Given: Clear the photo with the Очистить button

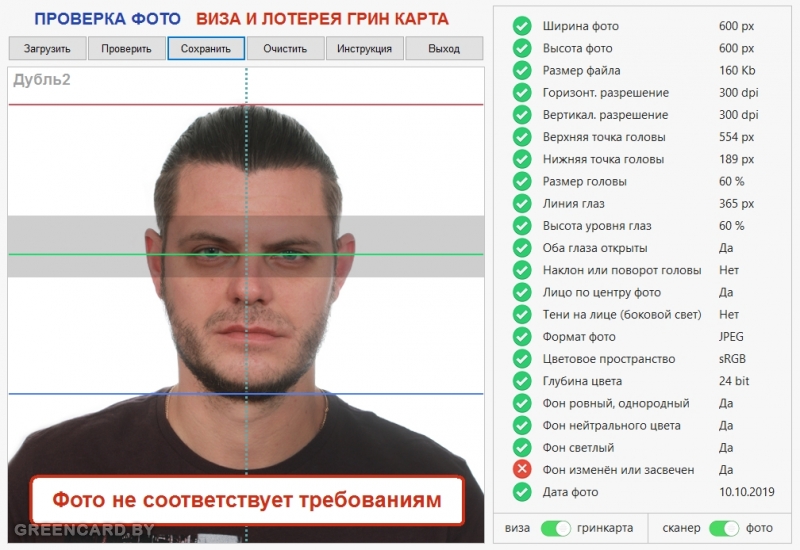Looking at the screenshot, I should point(285,48).
